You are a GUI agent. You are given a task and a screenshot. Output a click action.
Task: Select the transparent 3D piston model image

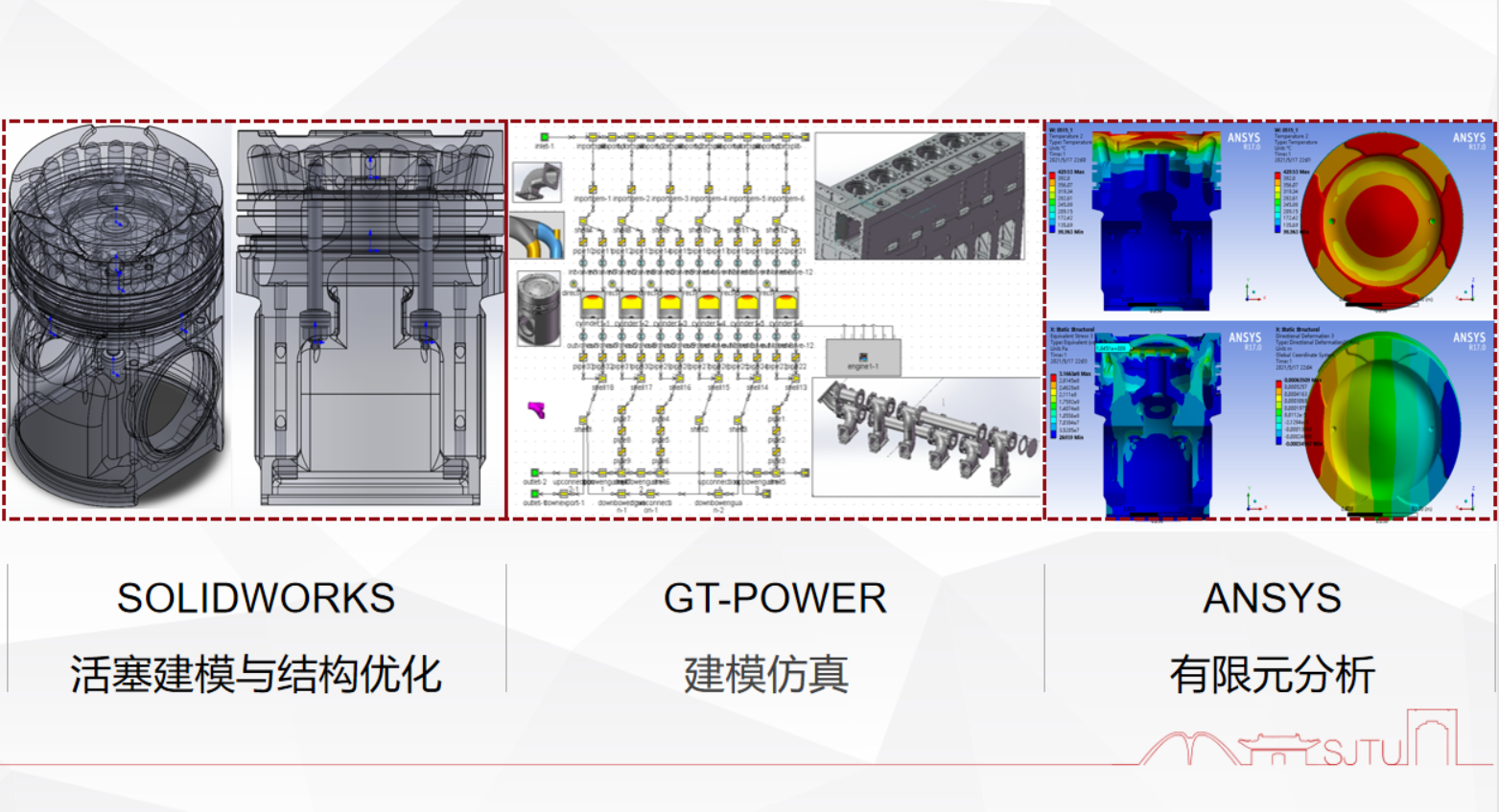117,316
